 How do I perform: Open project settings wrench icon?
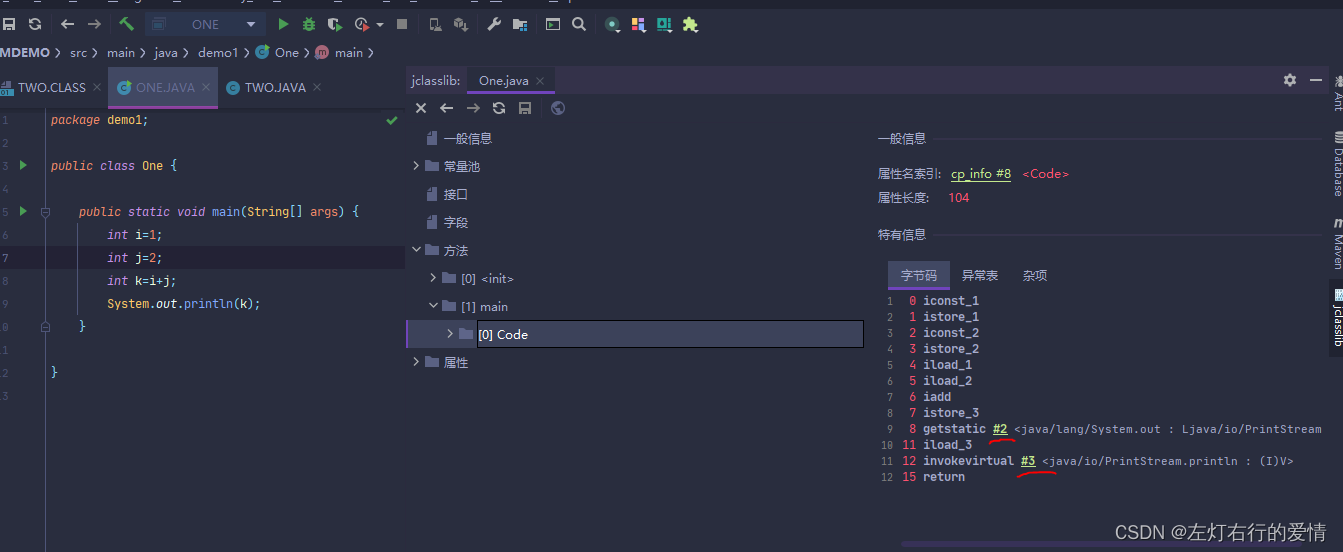(x=494, y=24)
